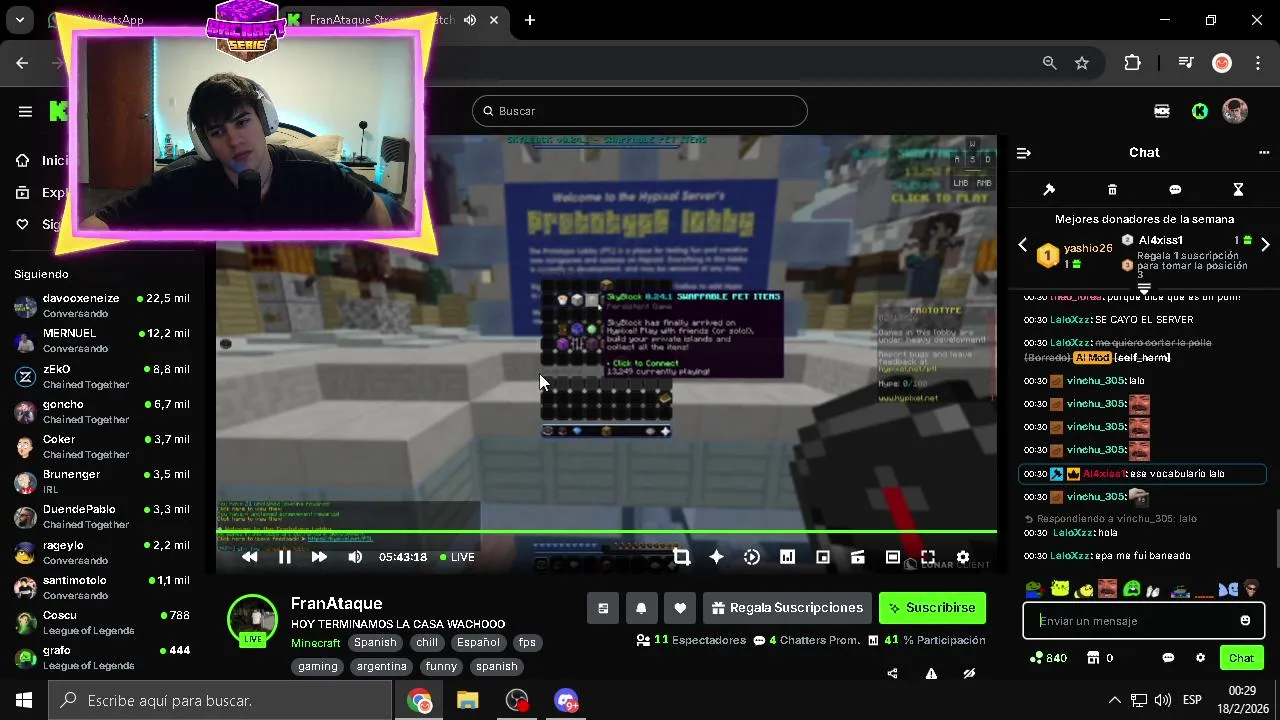Pause the live stream playback
Viewport: 1280px width, 720px height.
coord(285,557)
